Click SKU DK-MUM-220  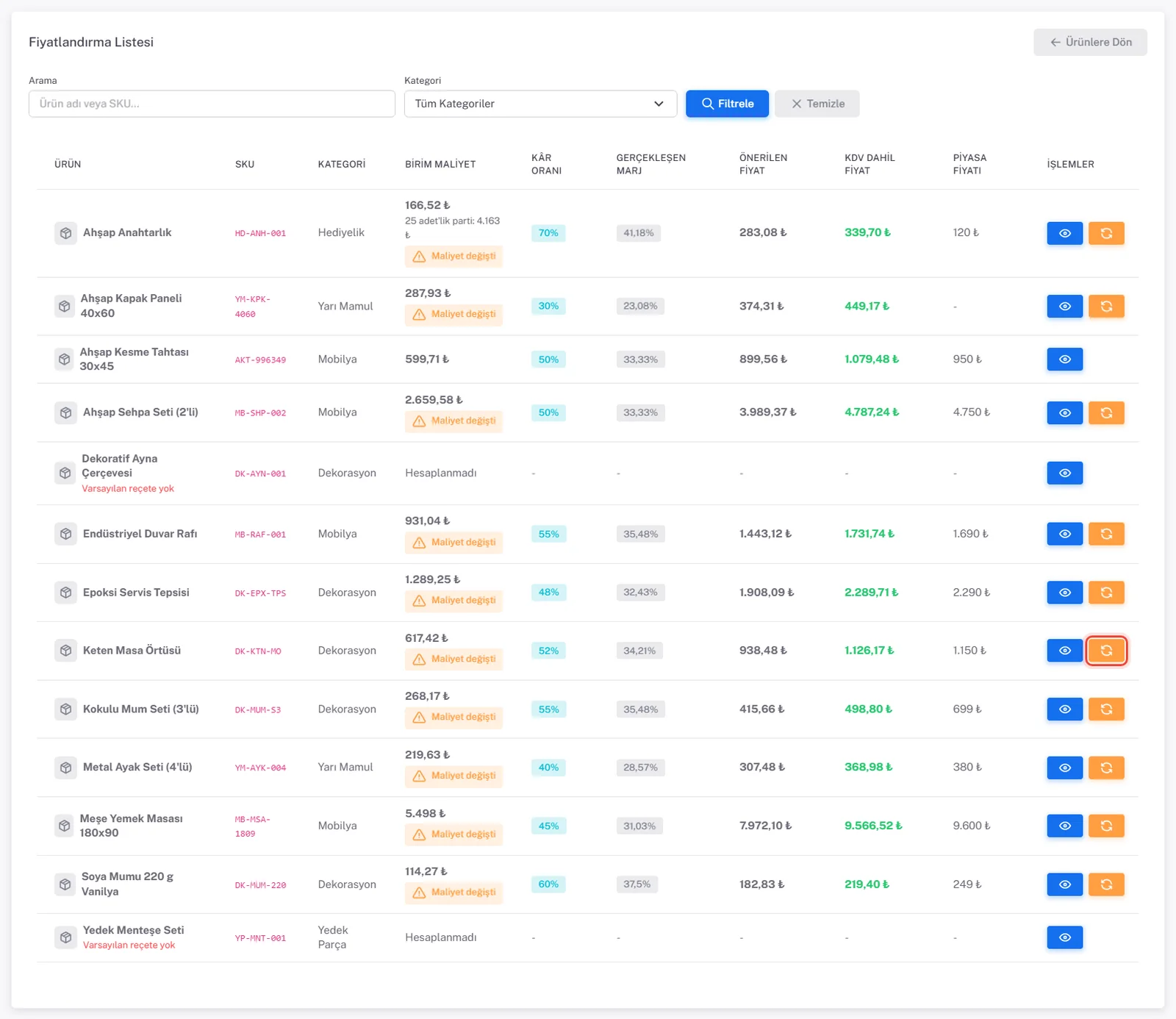coord(260,885)
